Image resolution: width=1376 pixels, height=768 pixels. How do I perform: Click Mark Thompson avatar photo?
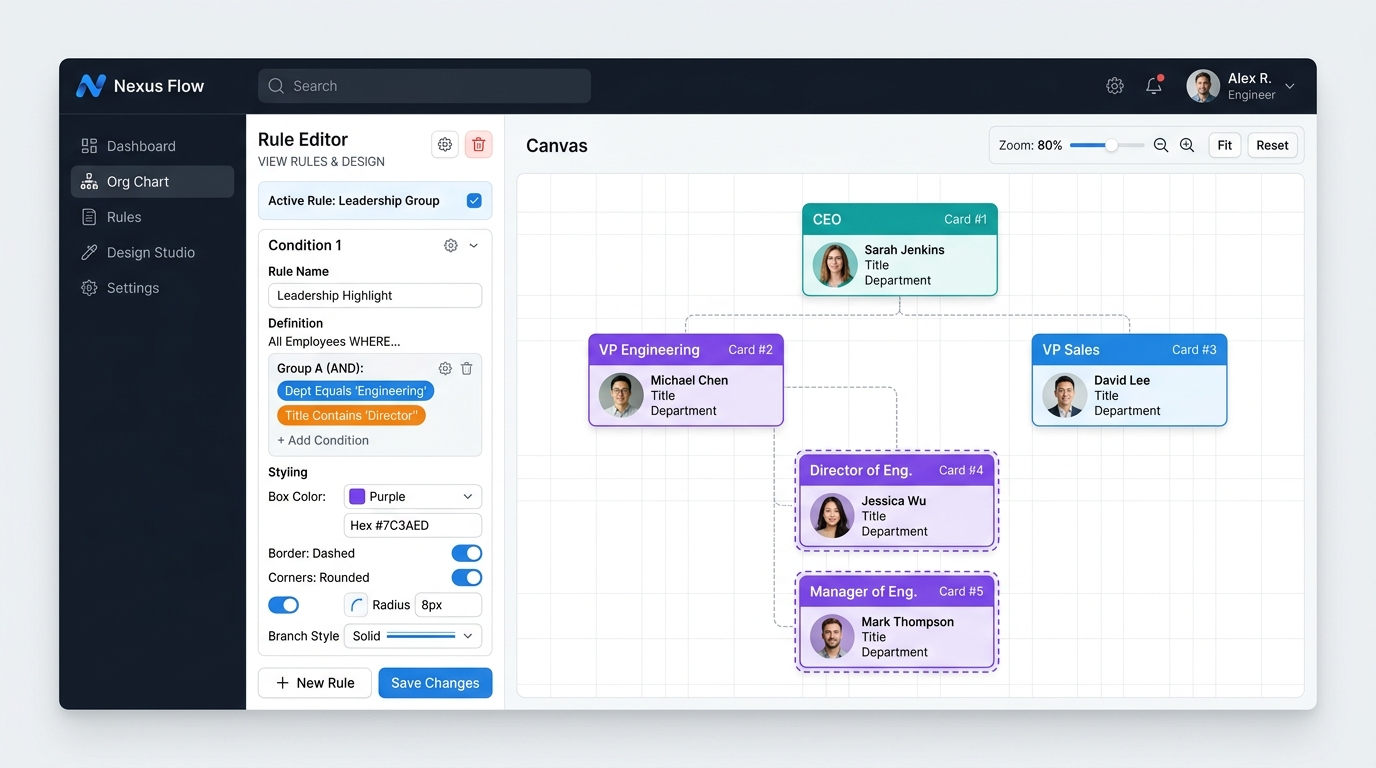[832, 637]
